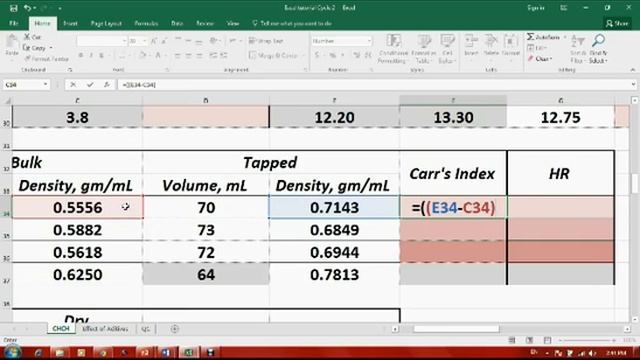Open the font size dropdown
The image size is (640, 360).
click(144, 41)
